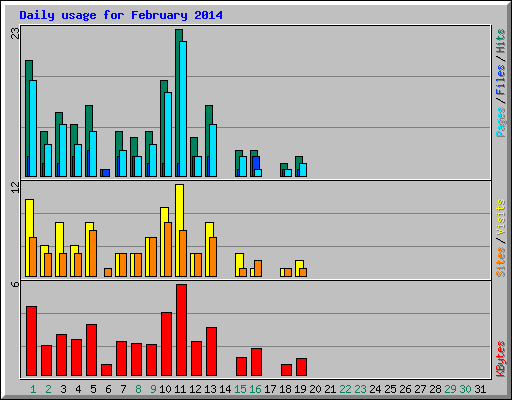Click day label '4' on x-axis
512x400 pixels.
[78, 389]
